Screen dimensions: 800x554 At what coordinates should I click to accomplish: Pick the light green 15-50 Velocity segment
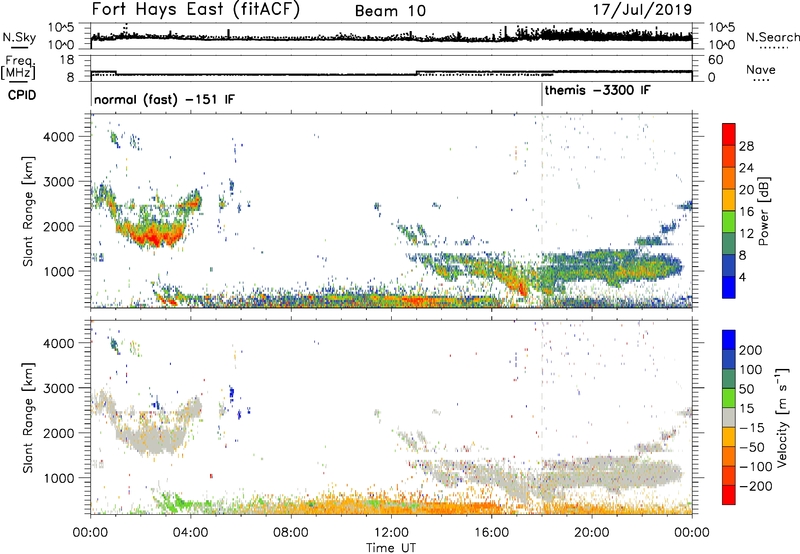(729, 398)
